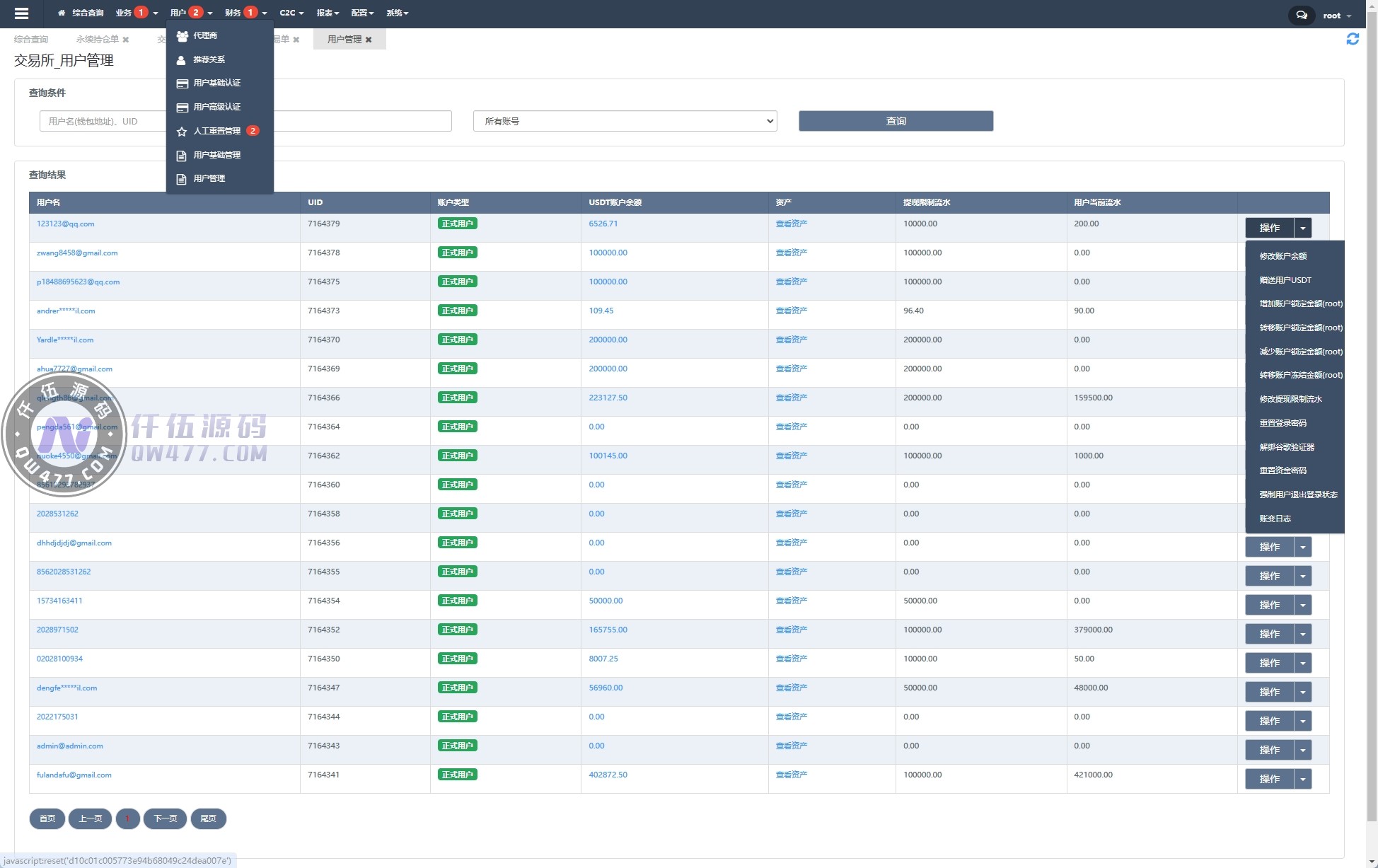Image resolution: width=1378 pixels, height=868 pixels.
Task: Click the hamburger sidebar toggle icon
Action: click(x=21, y=13)
